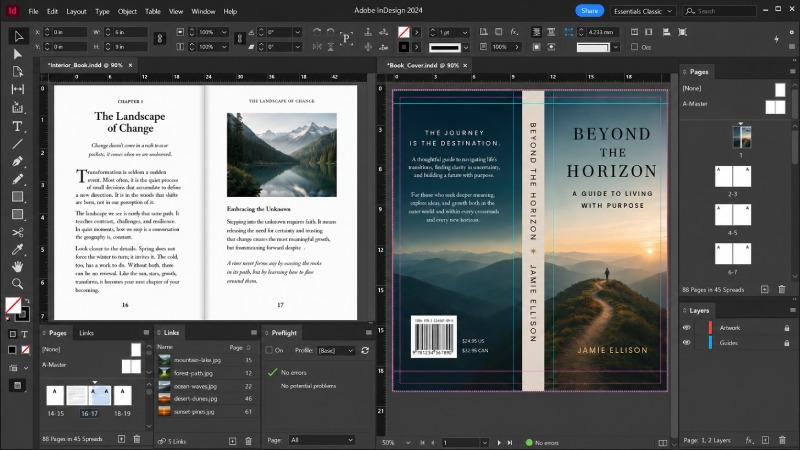The image size is (800, 450).
Task: Switch to the Links tab beside Pages
Action: [86, 333]
